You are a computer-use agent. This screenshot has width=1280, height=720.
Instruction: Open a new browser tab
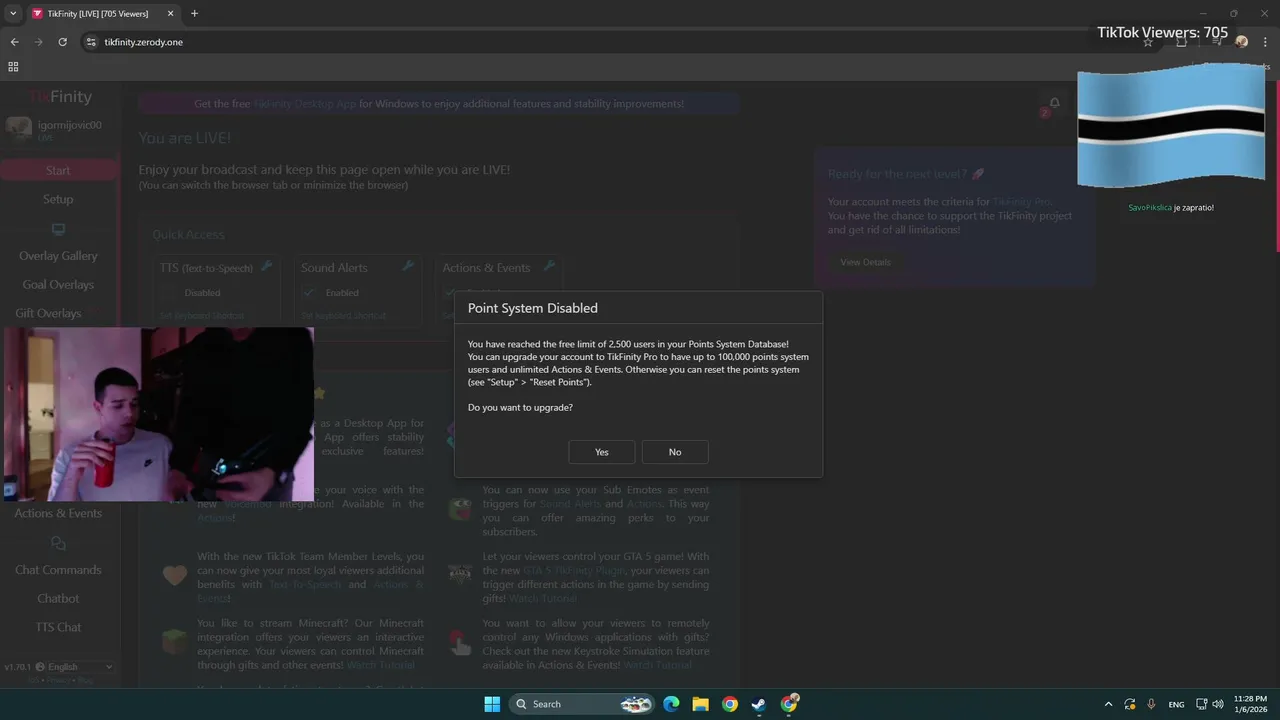click(x=194, y=13)
